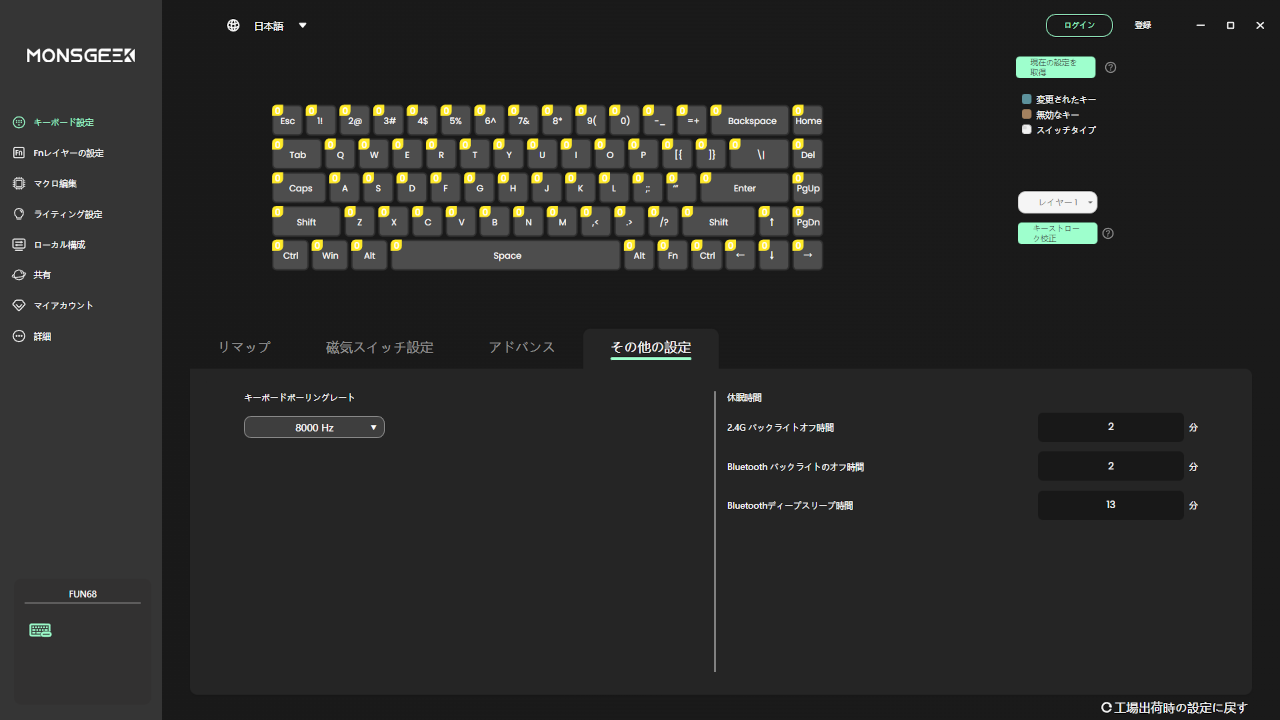
Task: Open Fn layer settings icon
Action: pos(18,153)
